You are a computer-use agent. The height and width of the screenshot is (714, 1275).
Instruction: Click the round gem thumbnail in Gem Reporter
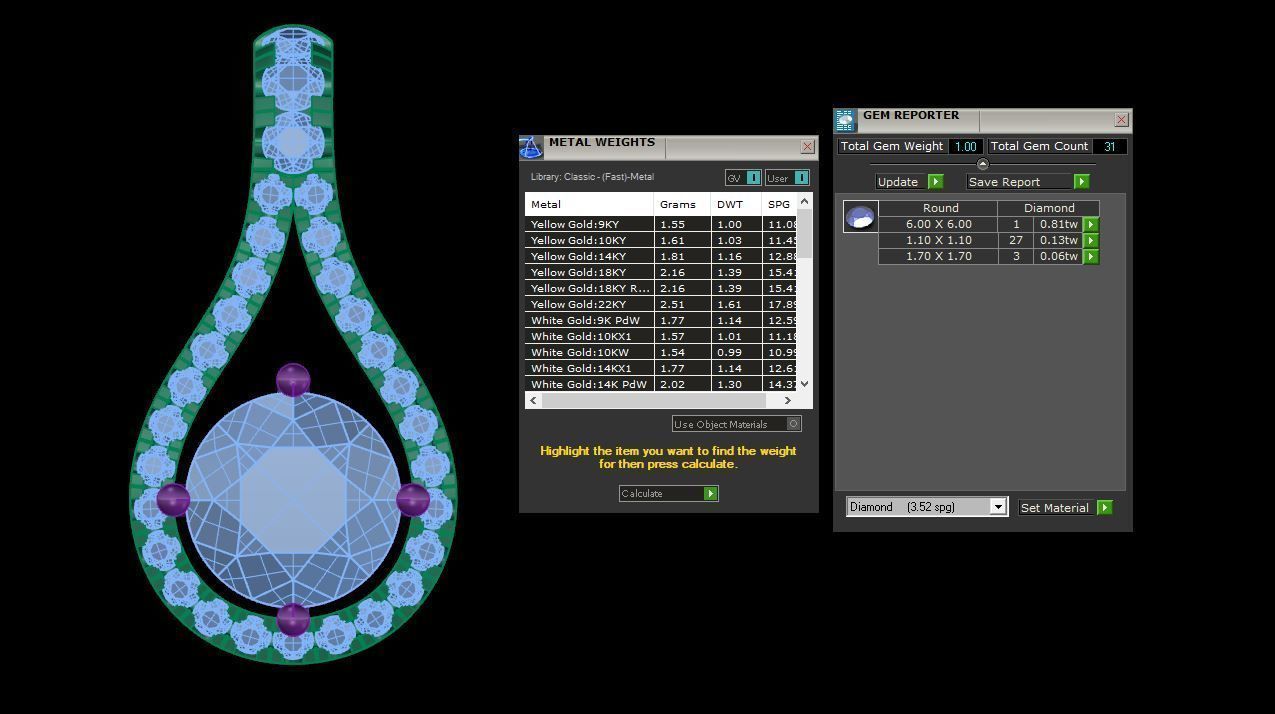click(860, 217)
